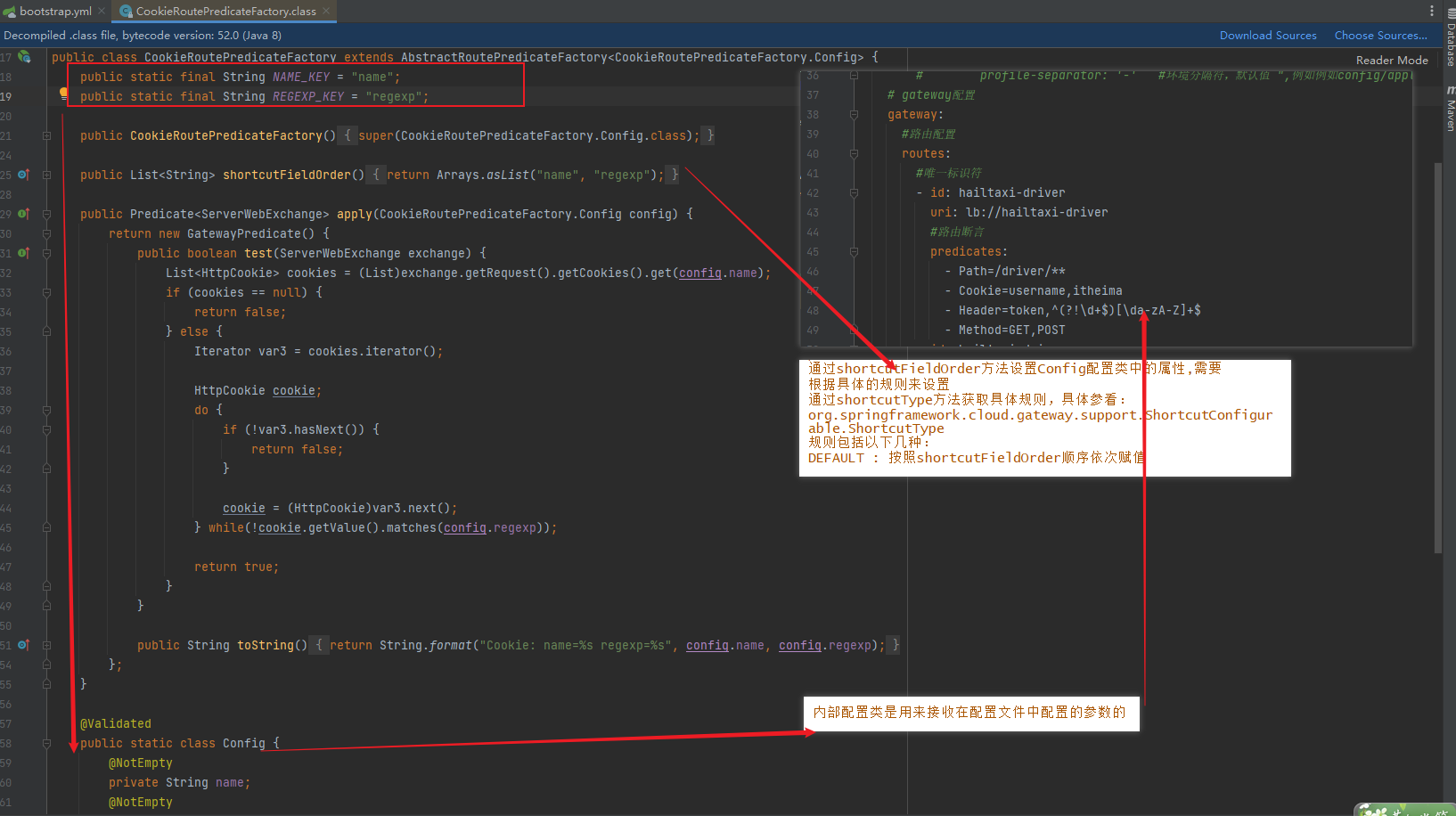Expand the folded constructor on line 21
Screen dimensions: 1456x816
(x=46, y=135)
